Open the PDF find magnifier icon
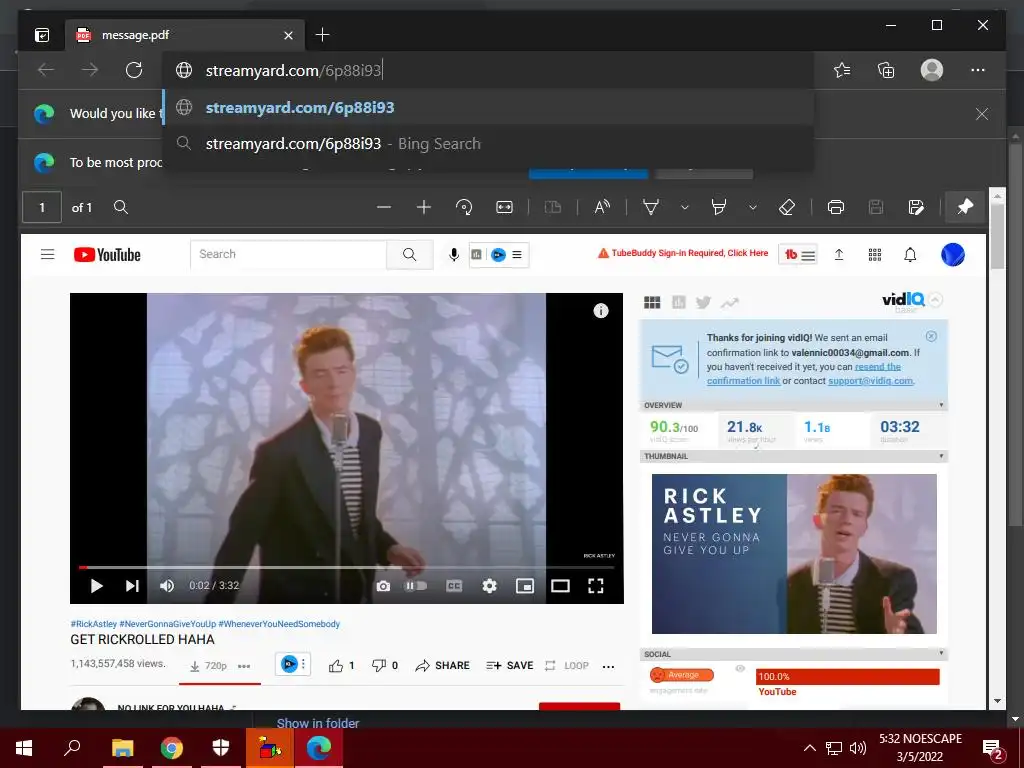Image resolution: width=1024 pixels, height=768 pixels. click(121, 208)
